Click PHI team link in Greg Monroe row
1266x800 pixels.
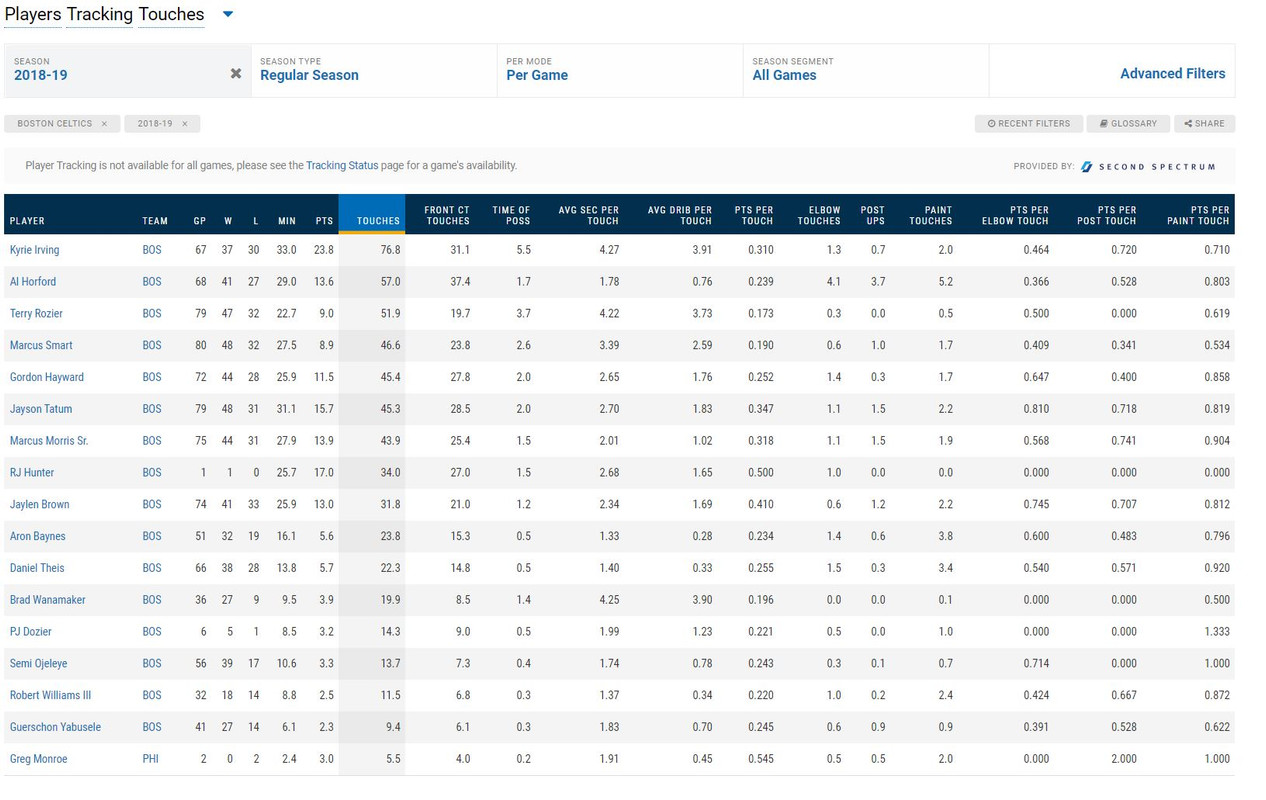(151, 759)
